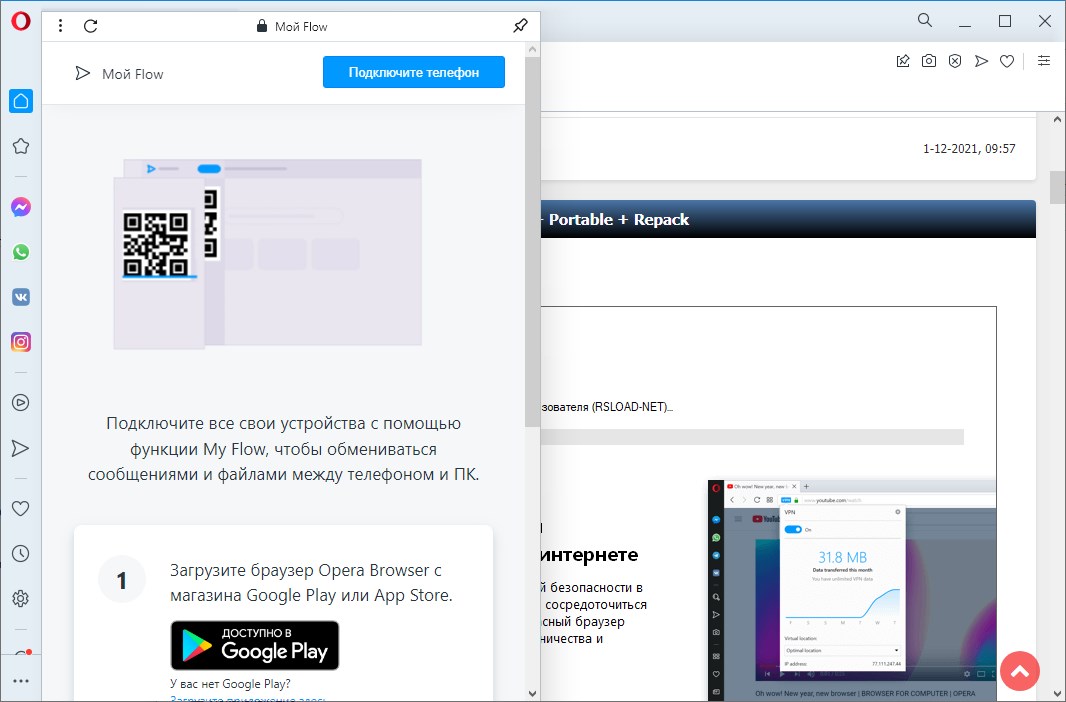The image size is (1066, 702).
Task: Take a snapshot with the camera icon
Action: (929, 61)
